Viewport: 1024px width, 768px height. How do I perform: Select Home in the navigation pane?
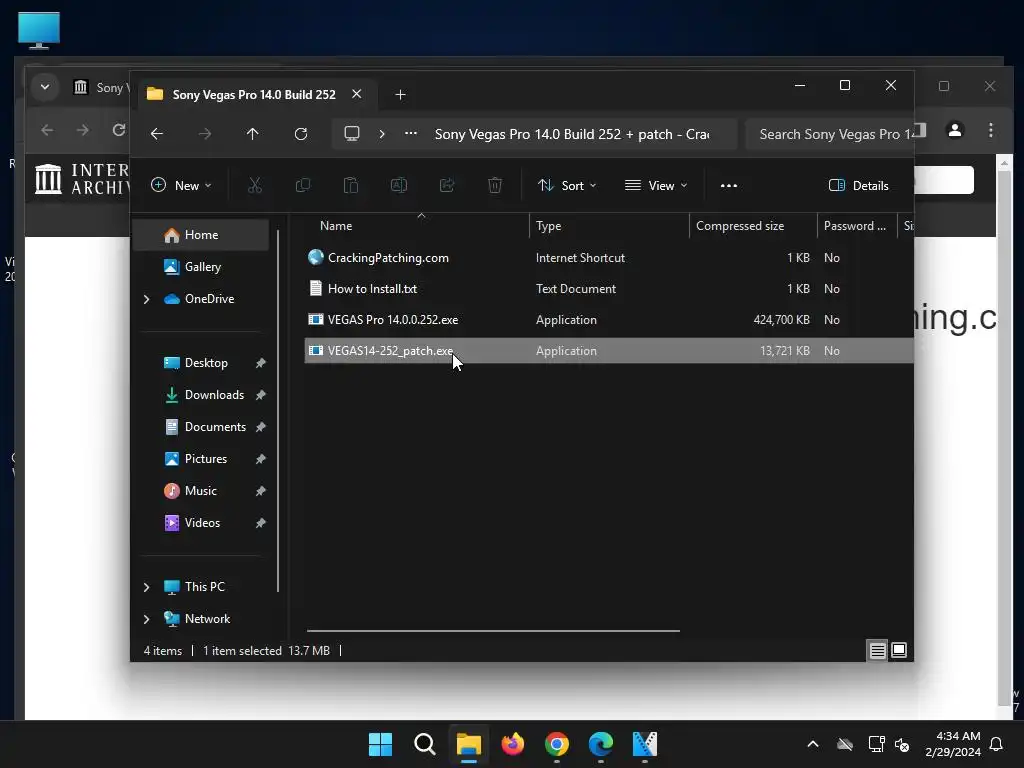point(201,235)
